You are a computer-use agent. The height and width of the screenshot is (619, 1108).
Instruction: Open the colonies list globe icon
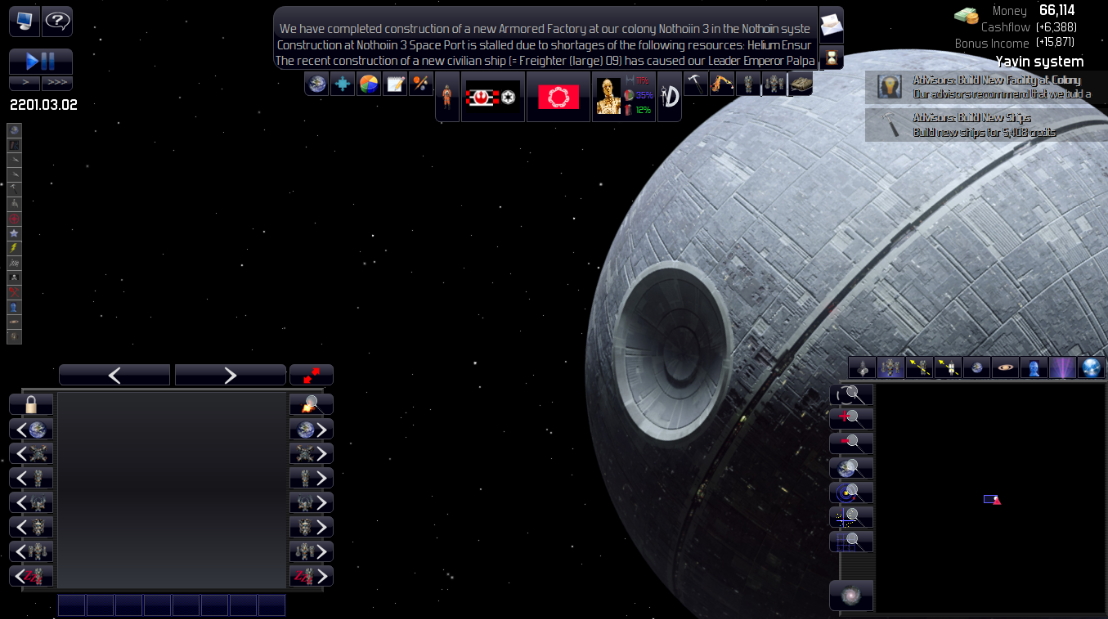click(x=317, y=84)
